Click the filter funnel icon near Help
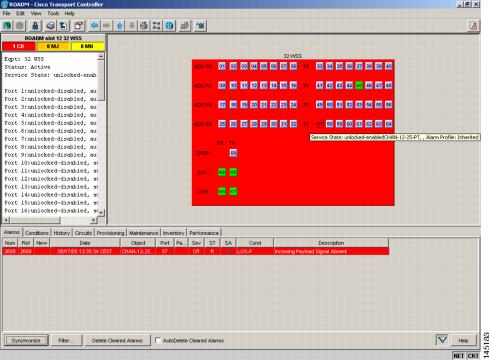This screenshot has height=360, width=489. (442, 340)
